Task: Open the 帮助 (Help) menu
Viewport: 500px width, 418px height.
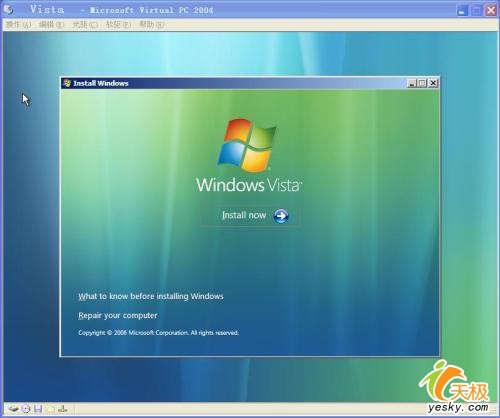Action: (152, 24)
